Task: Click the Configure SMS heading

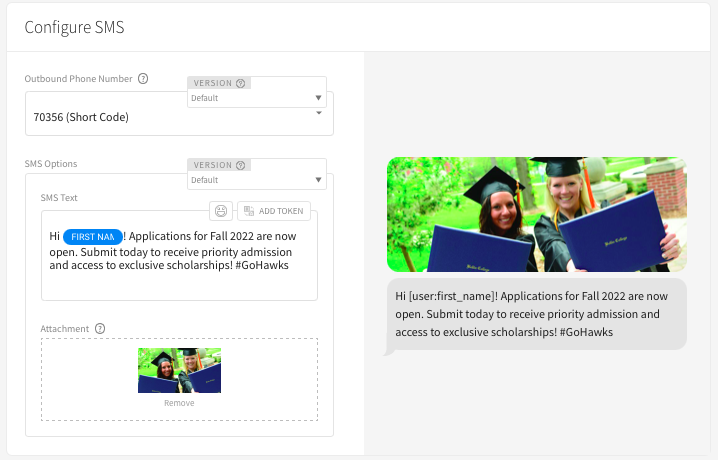Action: [x=74, y=27]
